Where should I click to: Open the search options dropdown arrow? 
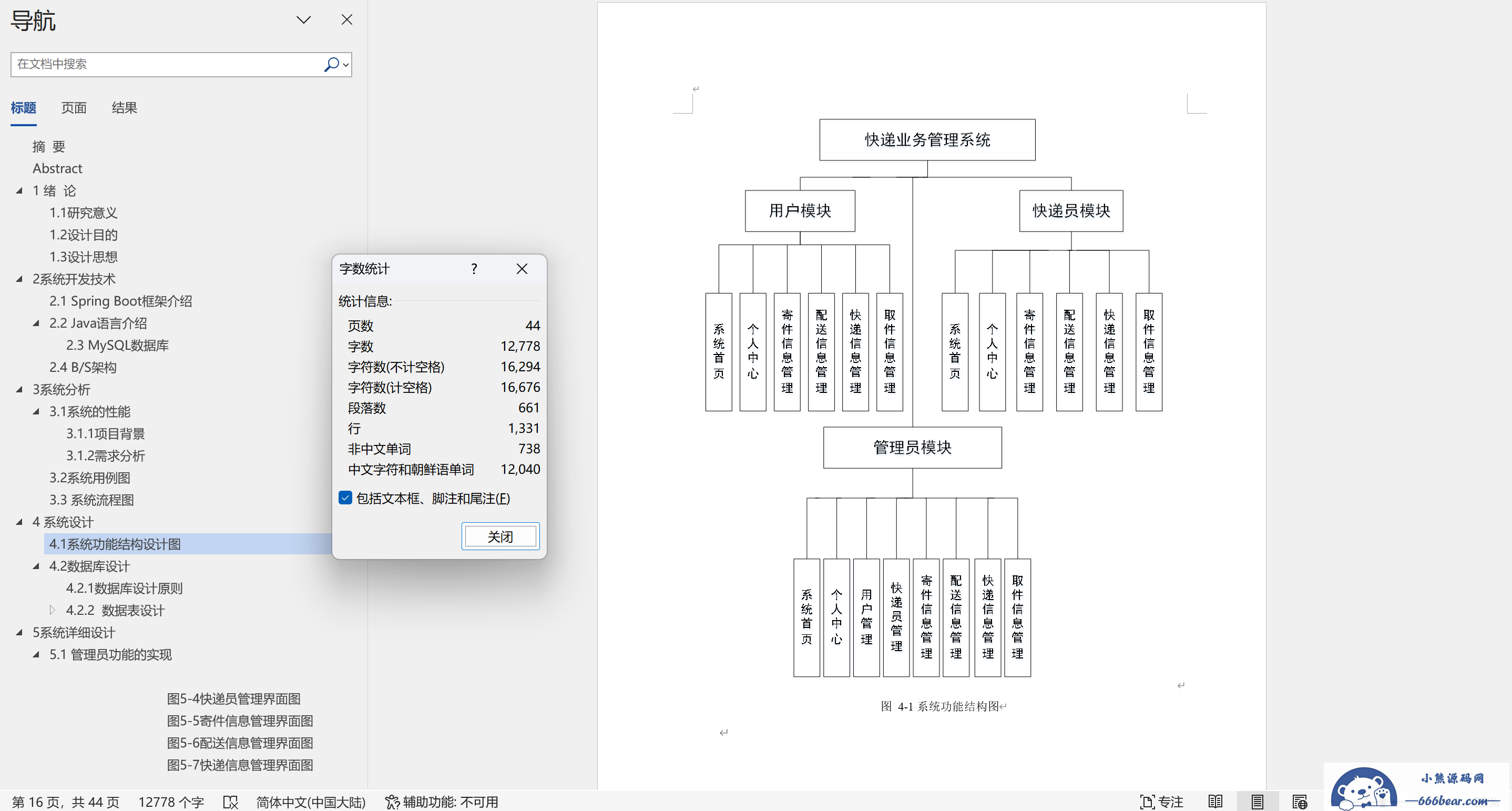tap(346, 65)
